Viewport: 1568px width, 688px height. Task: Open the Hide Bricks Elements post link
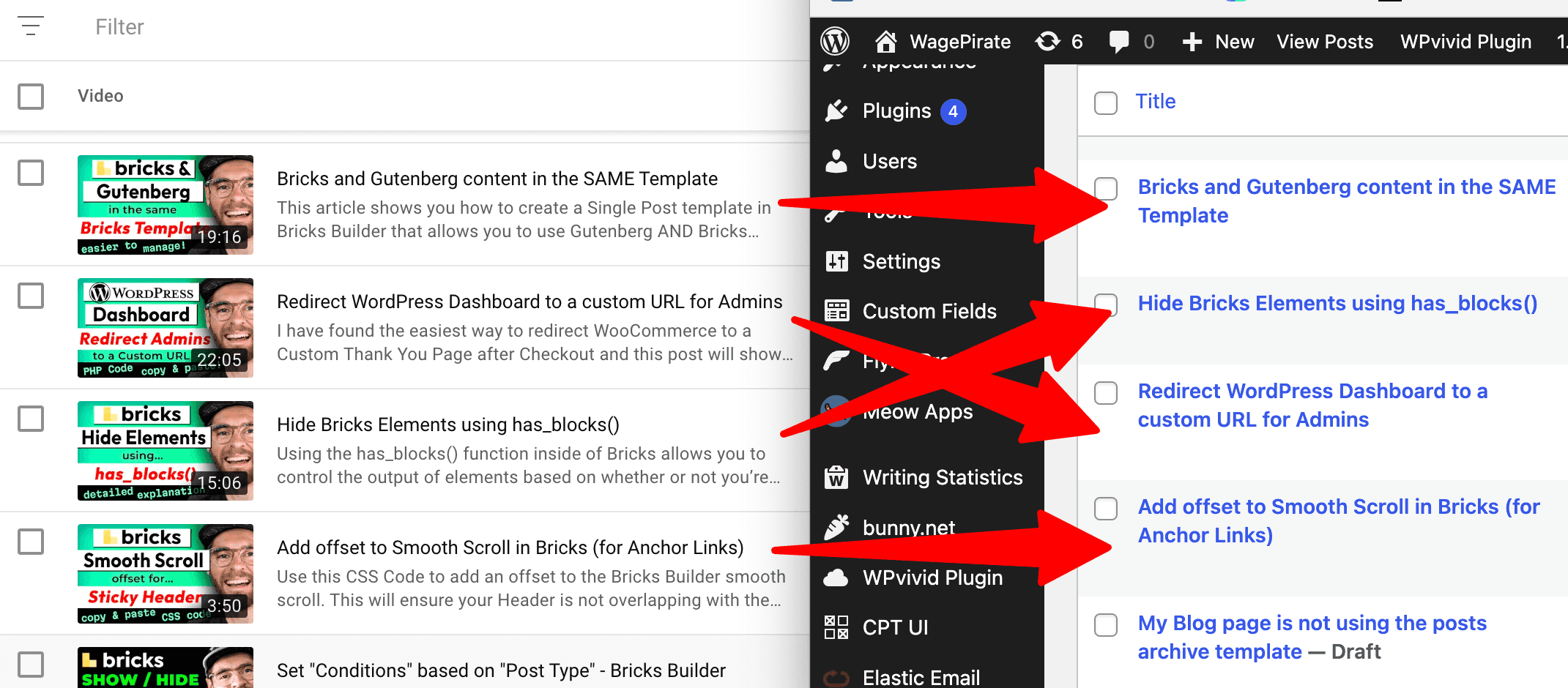(x=1337, y=303)
